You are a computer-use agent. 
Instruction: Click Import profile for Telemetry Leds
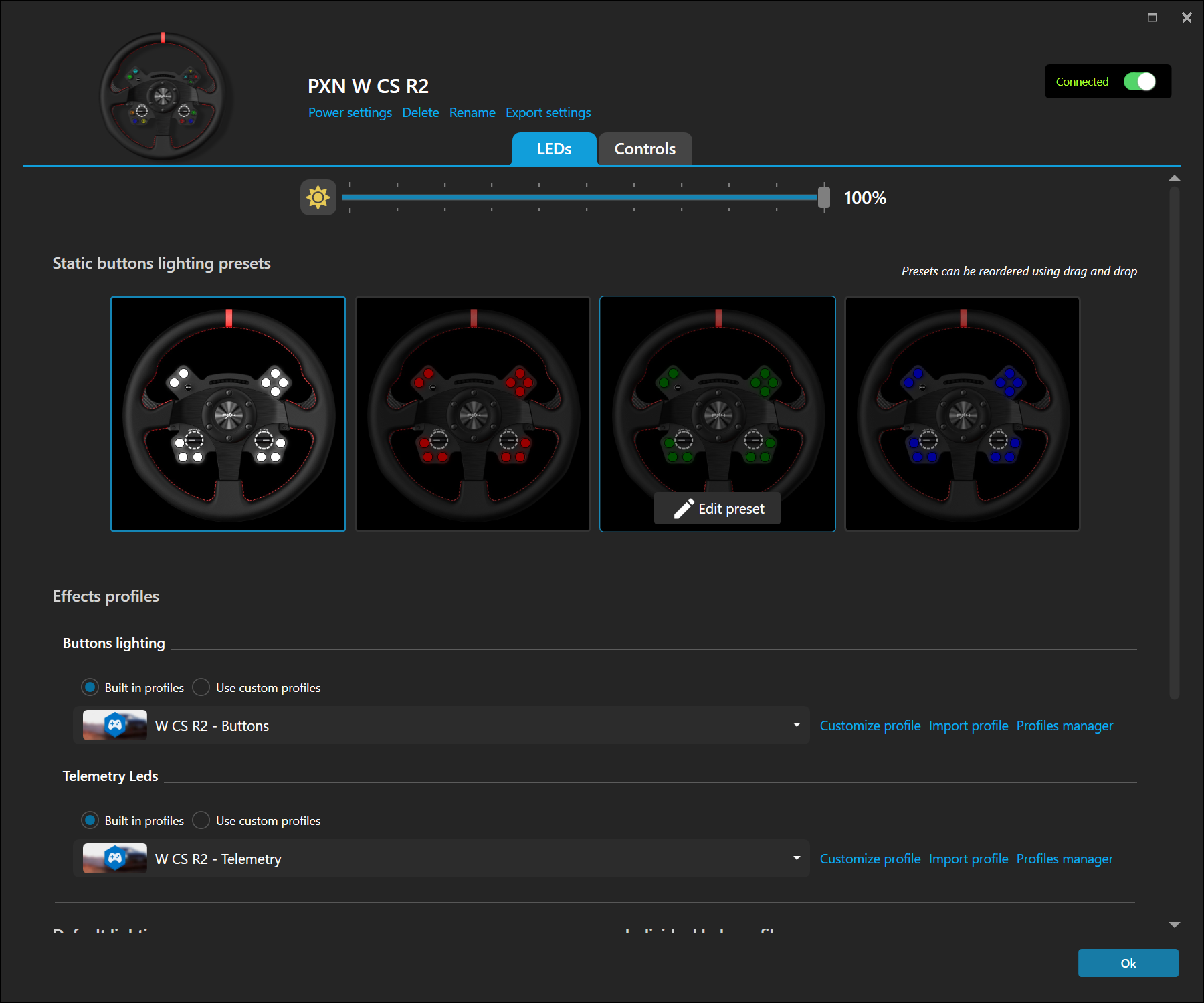click(x=969, y=859)
